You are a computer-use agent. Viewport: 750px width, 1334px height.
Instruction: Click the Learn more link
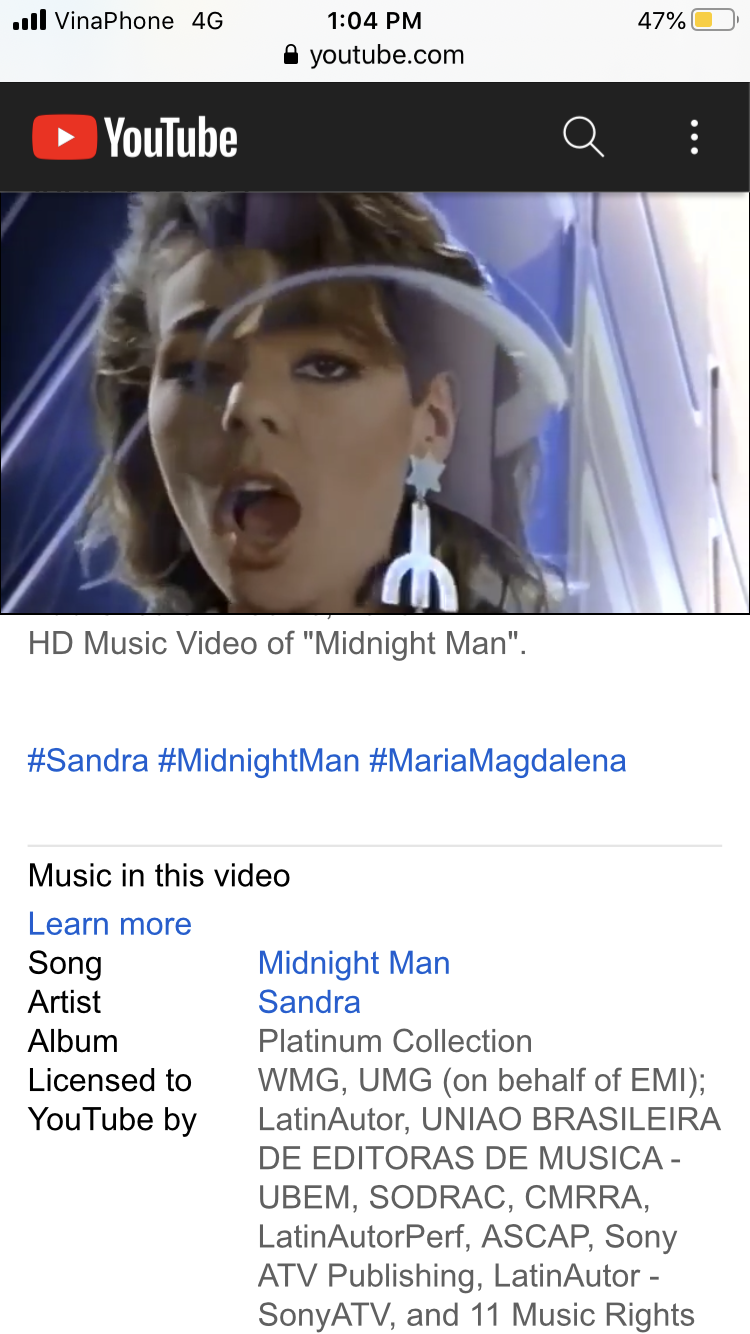[110, 924]
